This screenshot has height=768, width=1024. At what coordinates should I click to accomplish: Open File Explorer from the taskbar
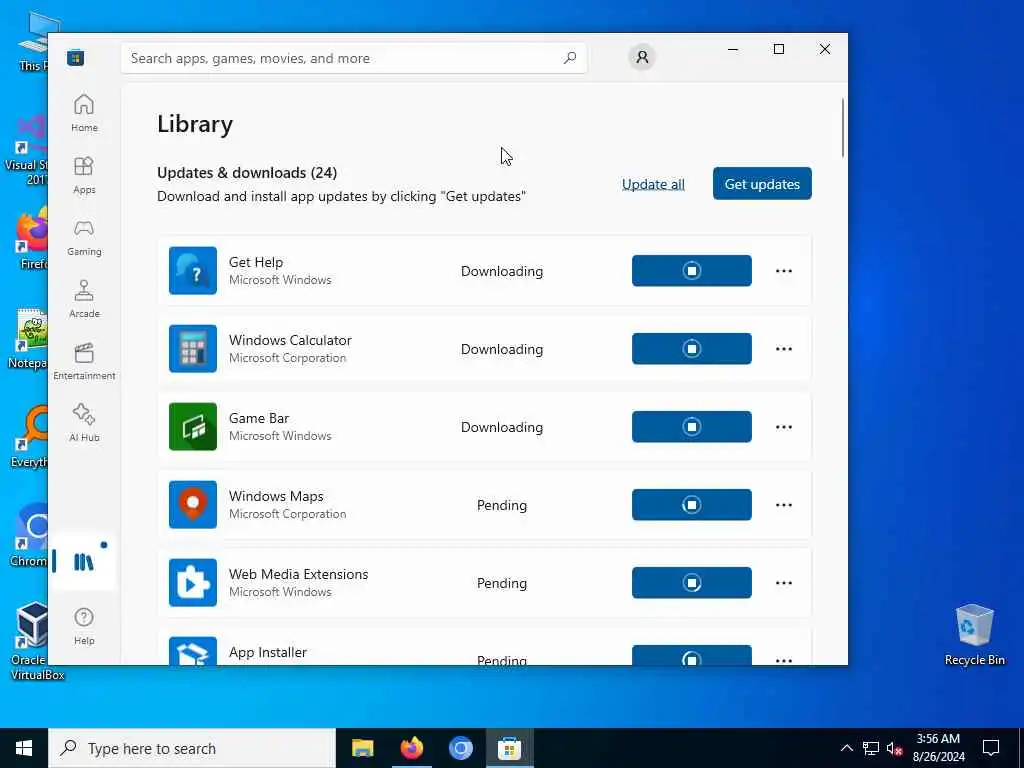(362, 748)
